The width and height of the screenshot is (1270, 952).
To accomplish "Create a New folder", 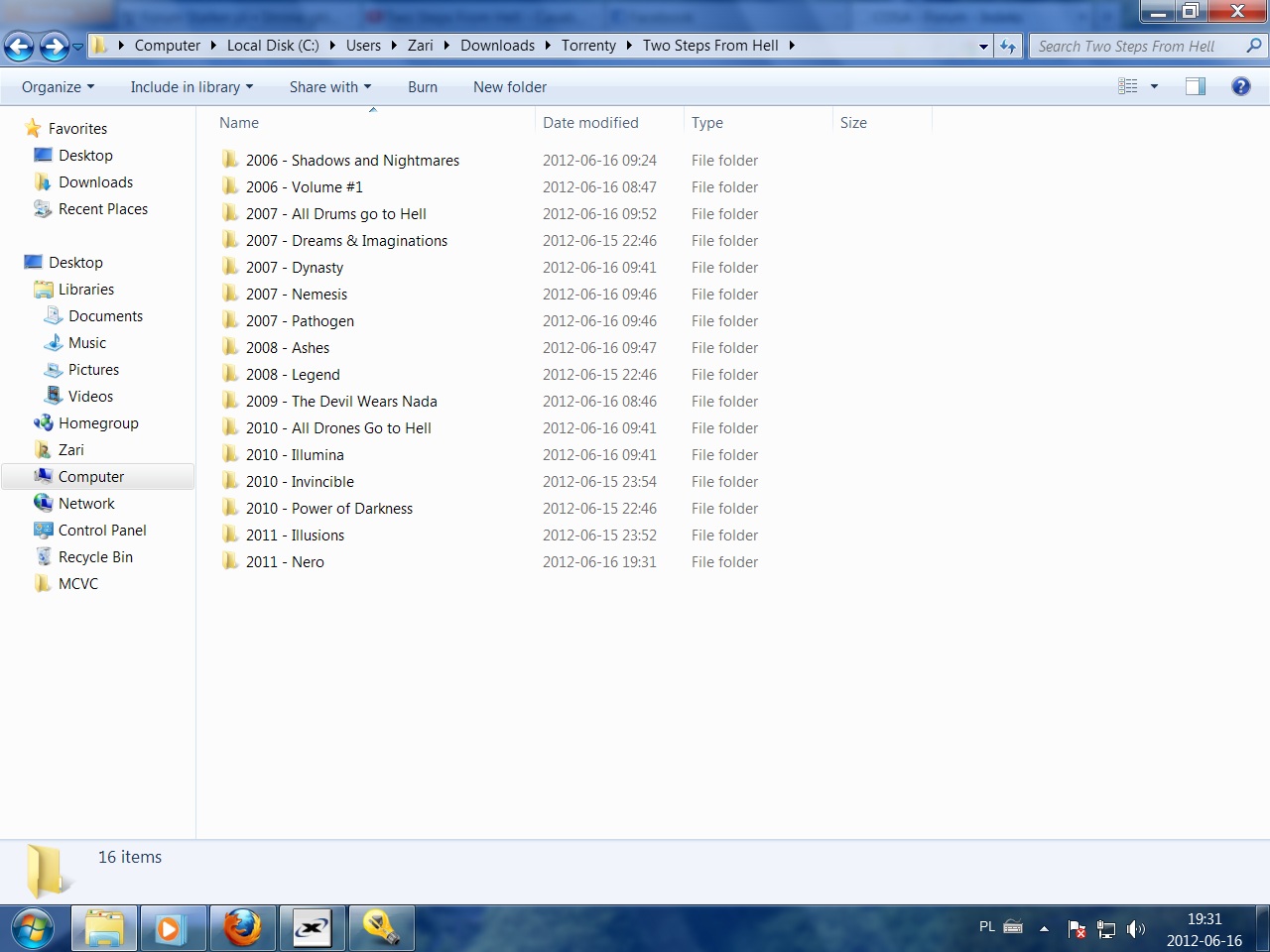I will 510,87.
